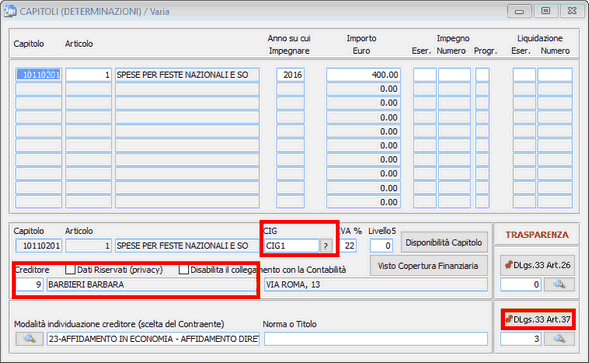Click Liquidazione Numero cell in first row

[555, 75]
